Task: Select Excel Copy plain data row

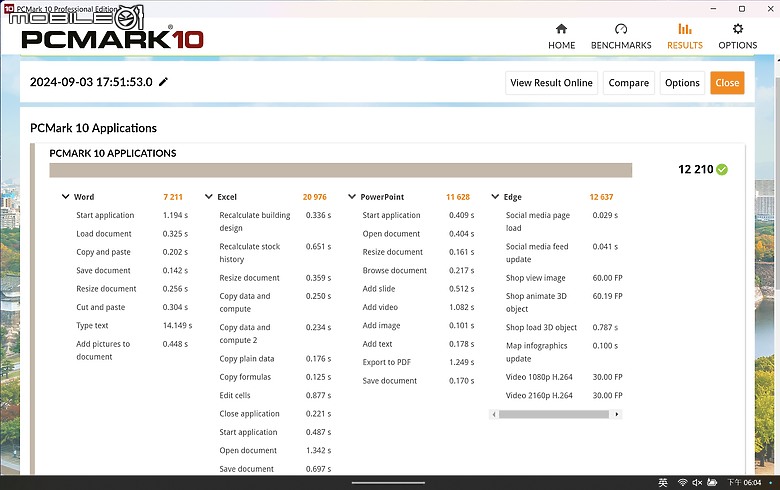Action: click(275, 359)
